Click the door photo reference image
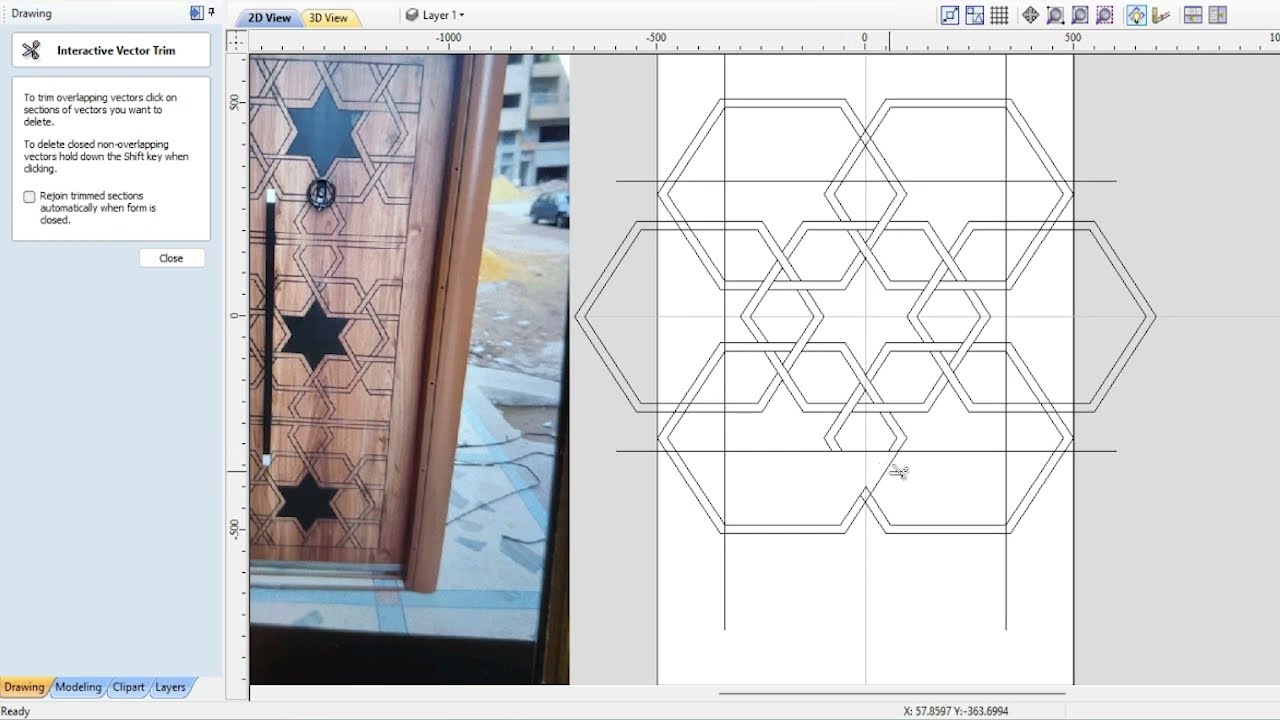This screenshot has height=720, width=1280. (409, 369)
